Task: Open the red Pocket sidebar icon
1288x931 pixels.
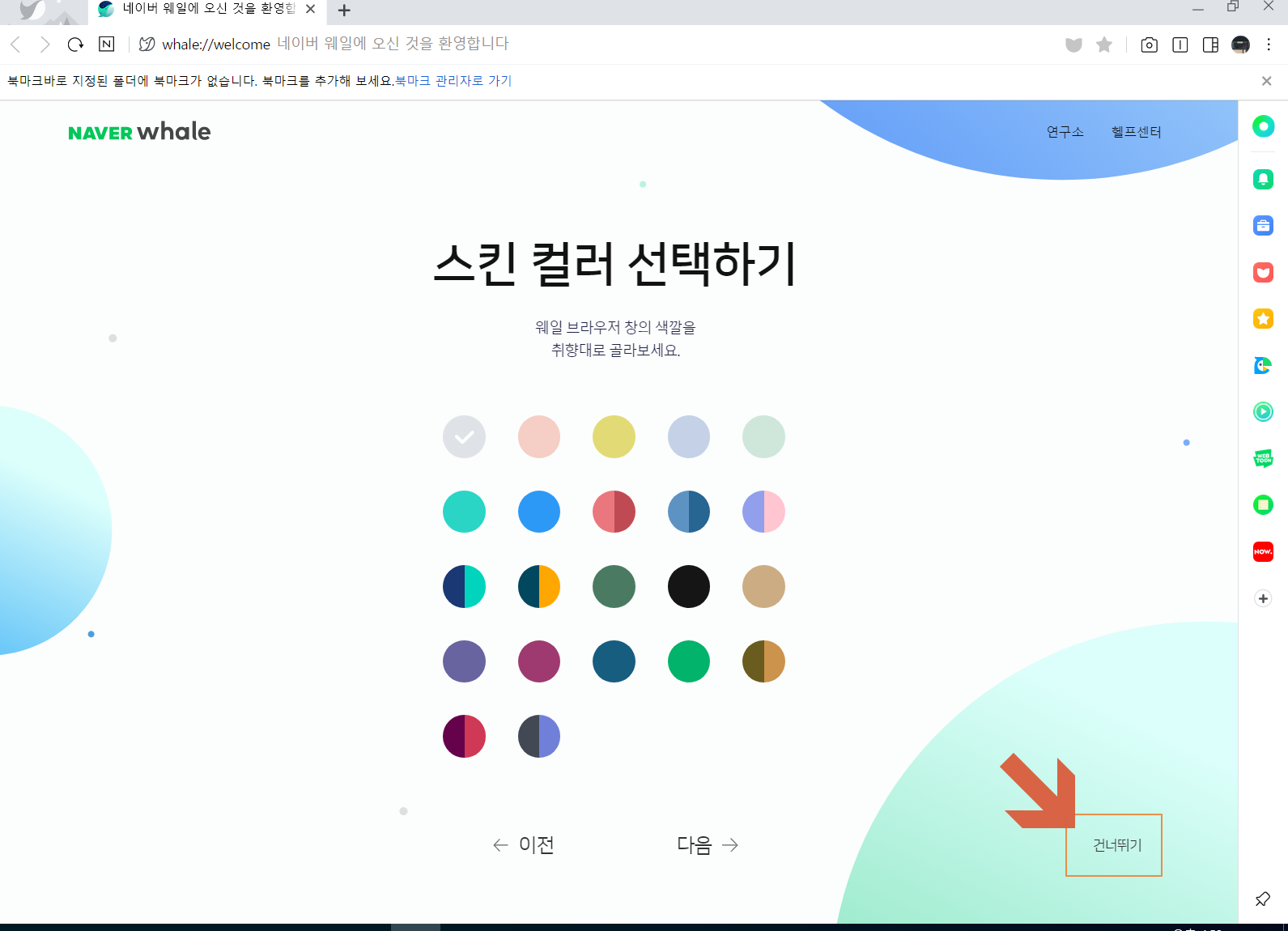Action: (1263, 272)
